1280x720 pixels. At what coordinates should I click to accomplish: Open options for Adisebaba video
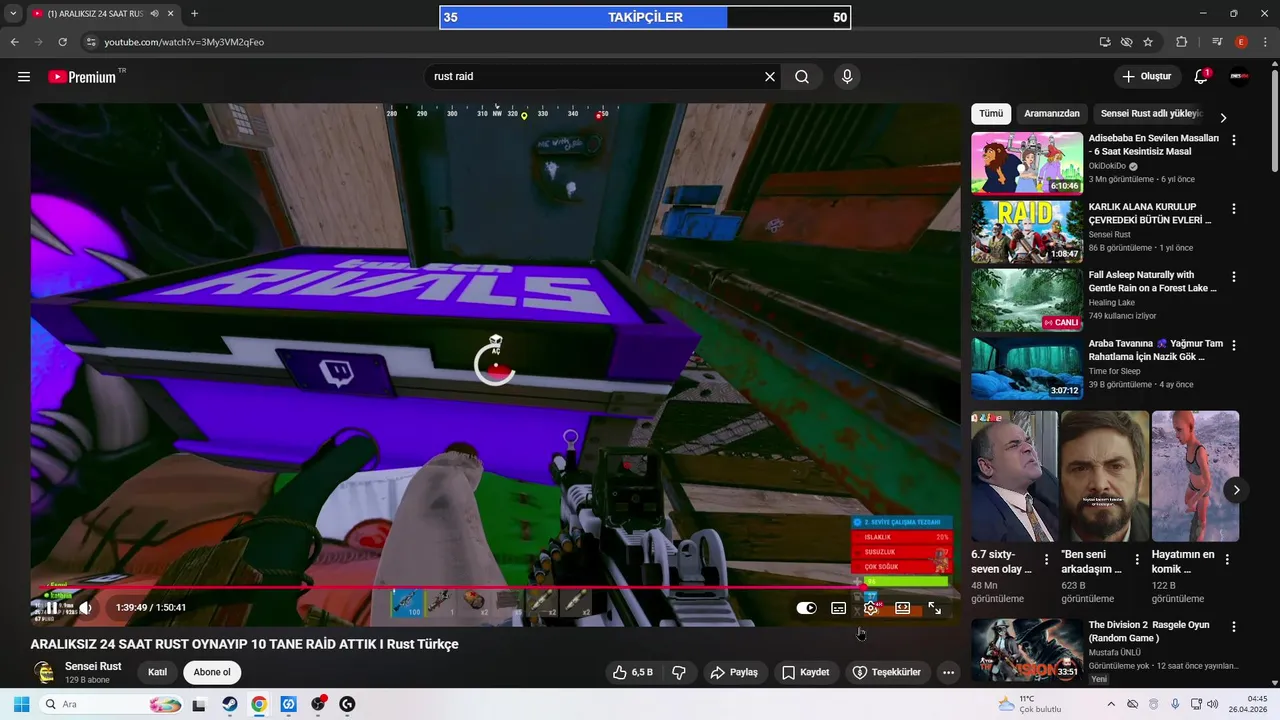(x=1234, y=141)
